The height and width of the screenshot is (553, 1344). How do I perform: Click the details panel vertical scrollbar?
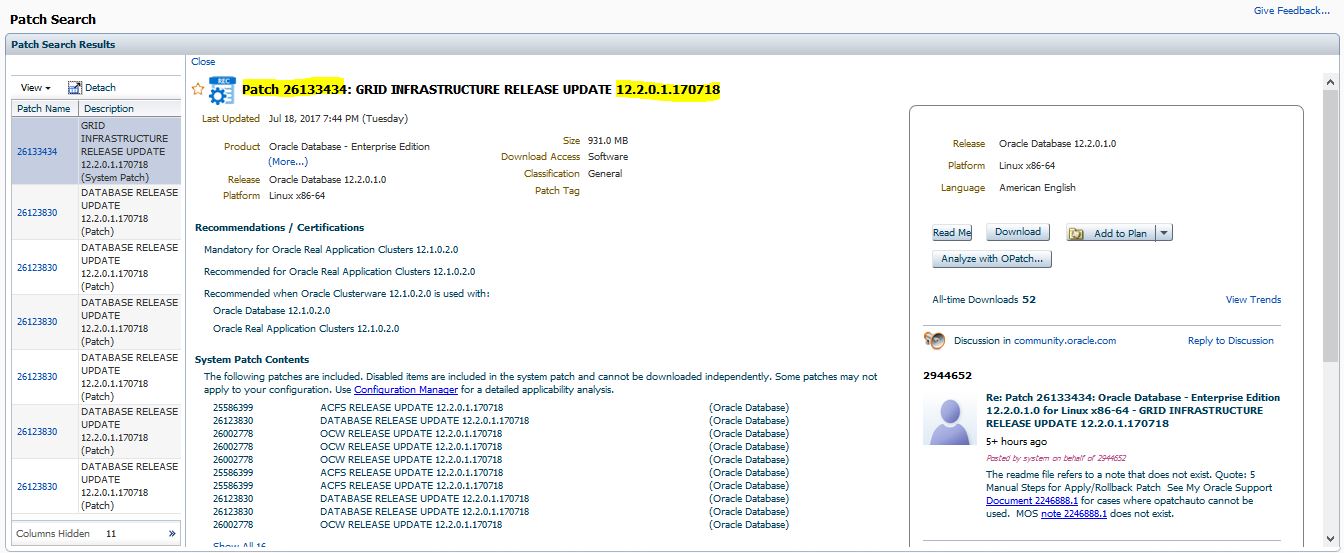1334,300
